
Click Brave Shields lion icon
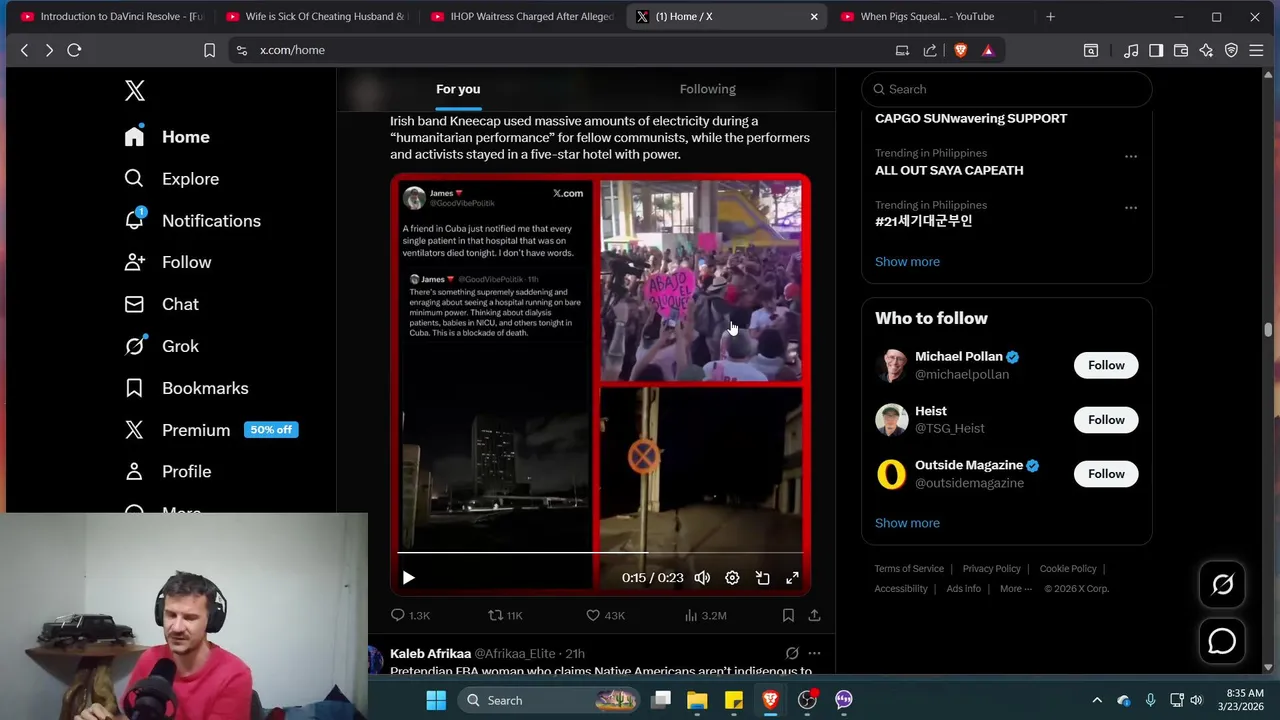(x=961, y=50)
